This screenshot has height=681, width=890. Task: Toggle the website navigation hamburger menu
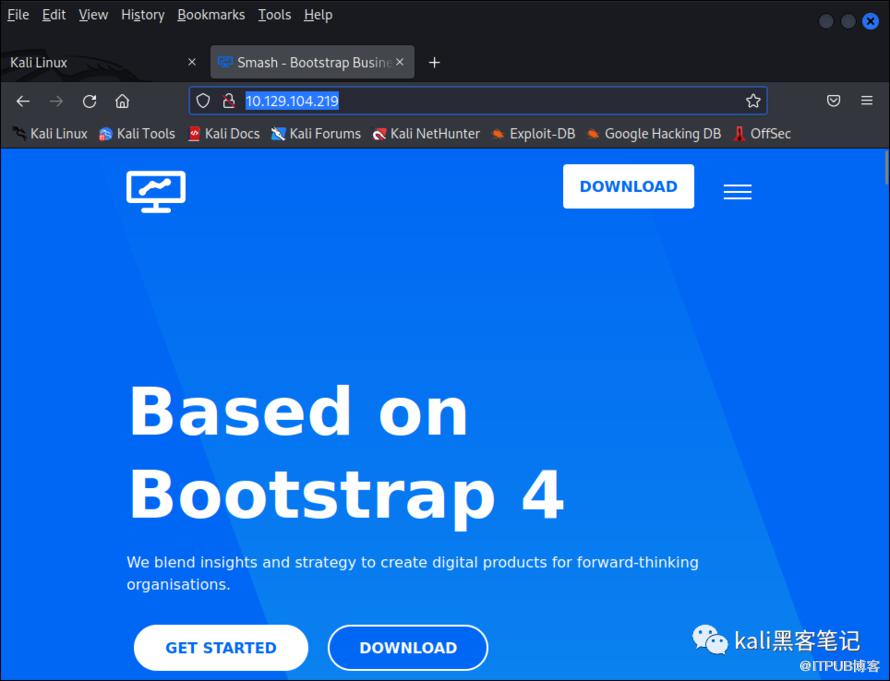(737, 192)
